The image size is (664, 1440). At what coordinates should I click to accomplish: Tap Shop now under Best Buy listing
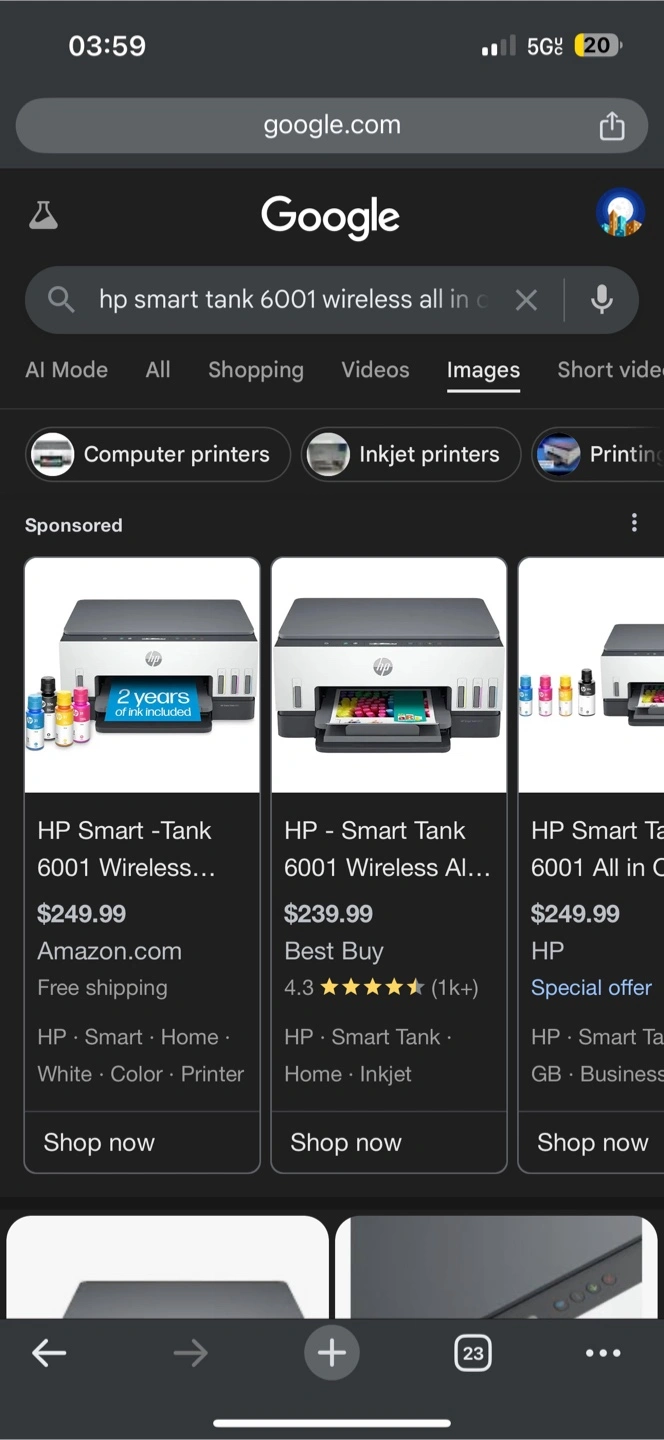click(x=346, y=1142)
